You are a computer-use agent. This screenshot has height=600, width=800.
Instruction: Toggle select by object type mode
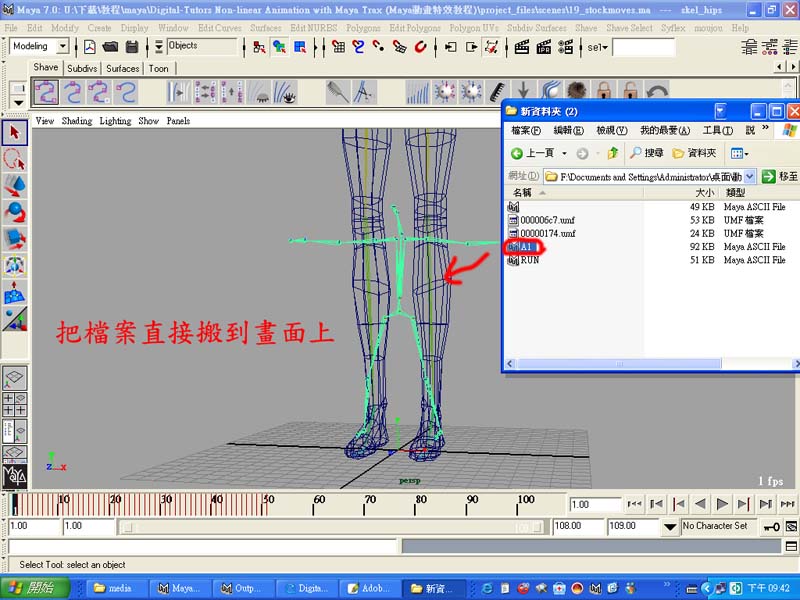pos(279,47)
